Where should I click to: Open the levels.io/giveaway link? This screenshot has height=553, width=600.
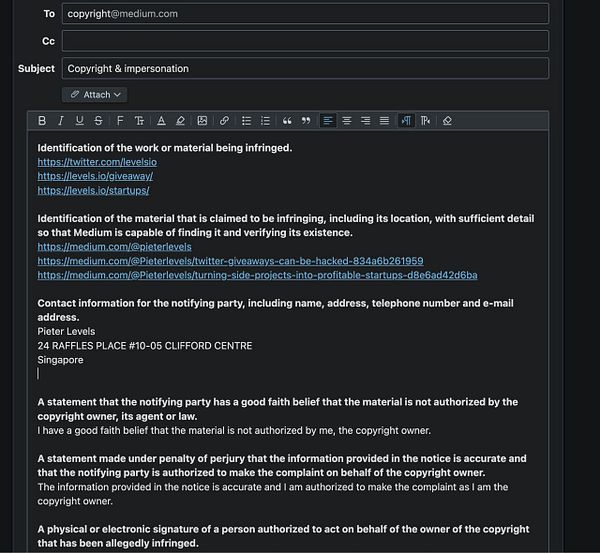coord(95,176)
